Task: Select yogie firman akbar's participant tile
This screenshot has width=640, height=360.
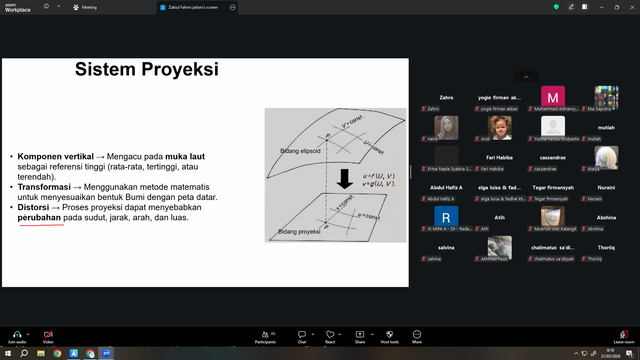Action: [x=499, y=98]
